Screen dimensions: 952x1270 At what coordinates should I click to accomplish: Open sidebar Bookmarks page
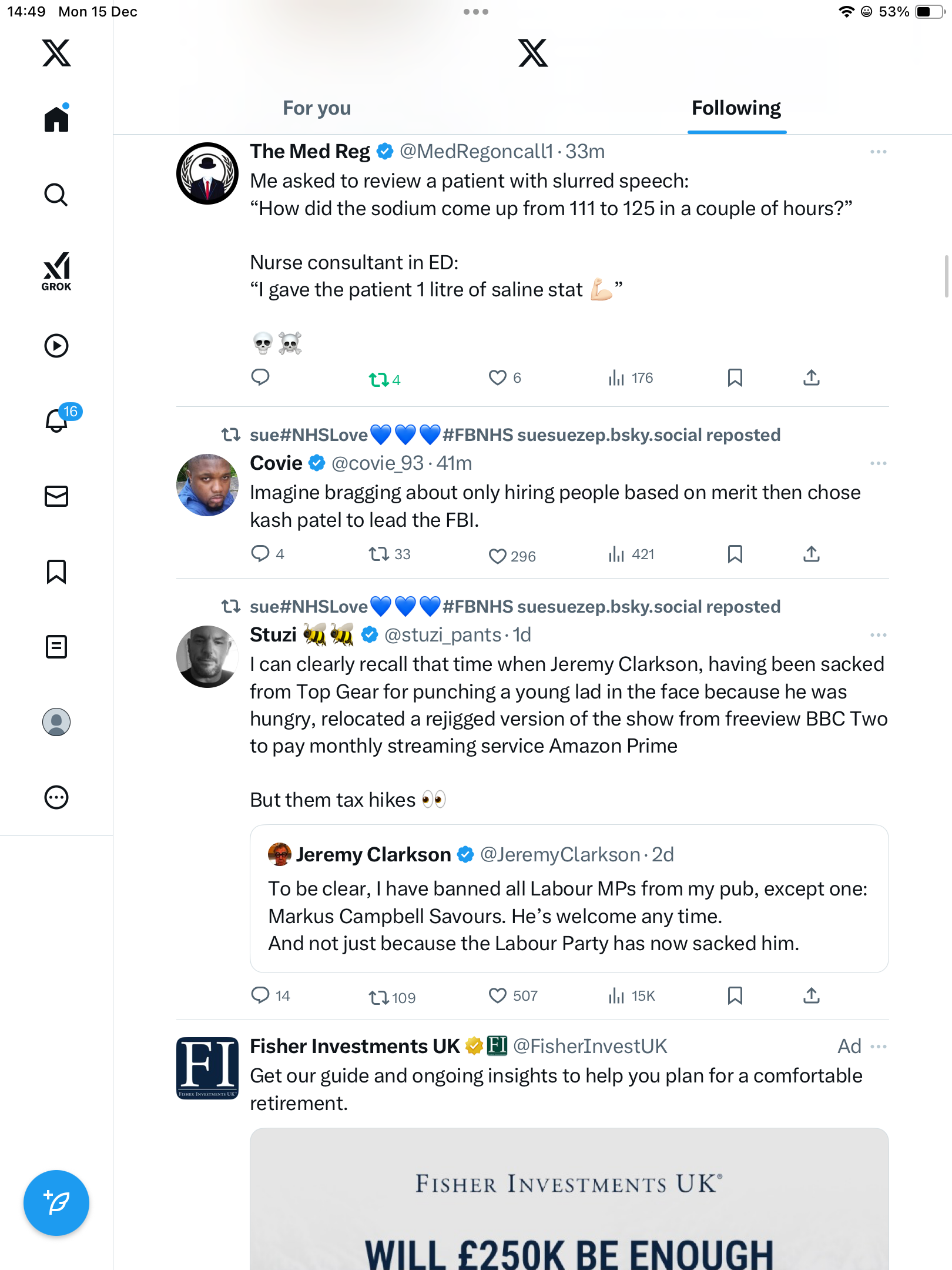[56, 571]
